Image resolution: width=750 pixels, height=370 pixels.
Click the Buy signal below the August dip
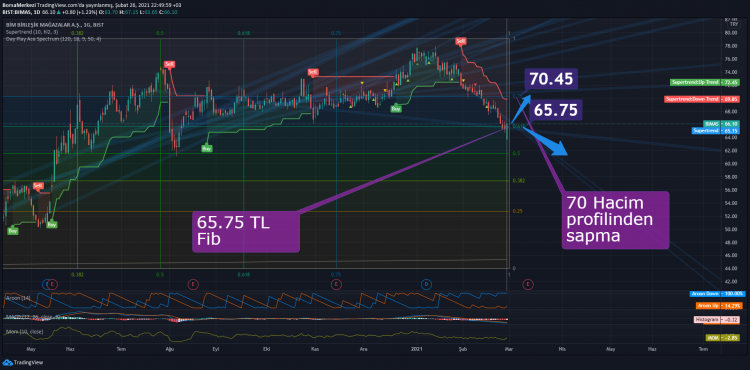click(x=207, y=148)
